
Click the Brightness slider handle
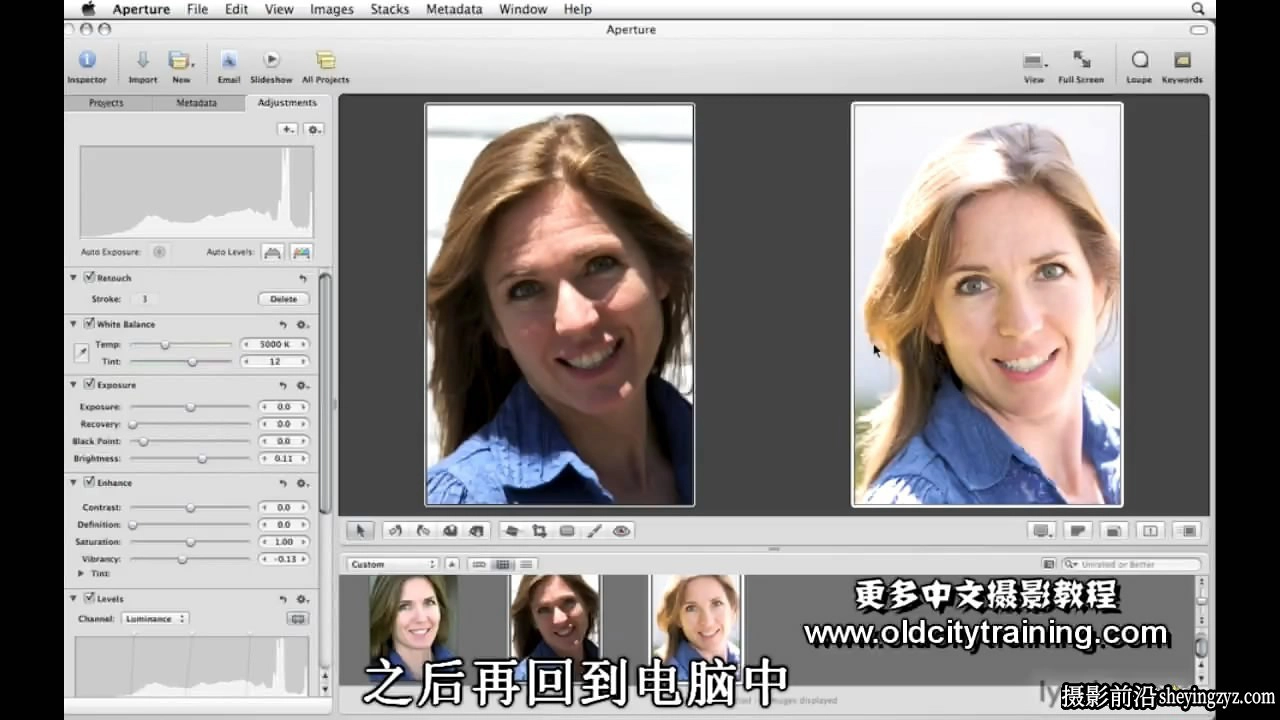pos(202,459)
